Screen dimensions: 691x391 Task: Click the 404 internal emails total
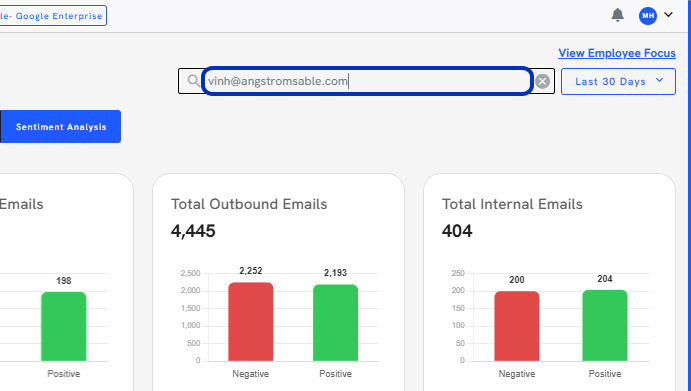pyautogui.click(x=457, y=231)
